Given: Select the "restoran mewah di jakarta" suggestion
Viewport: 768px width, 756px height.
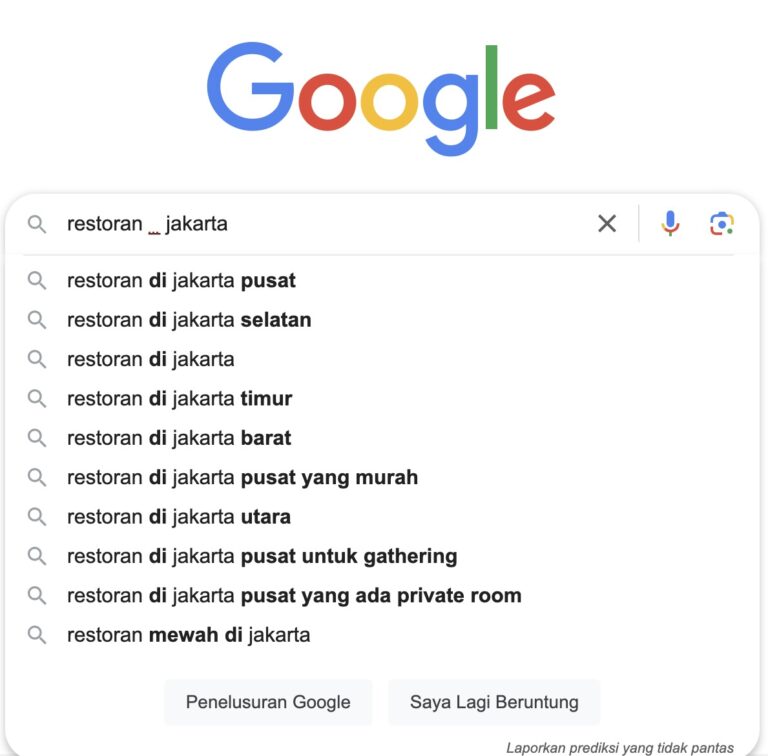Looking at the screenshot, I should click(188, 635).
